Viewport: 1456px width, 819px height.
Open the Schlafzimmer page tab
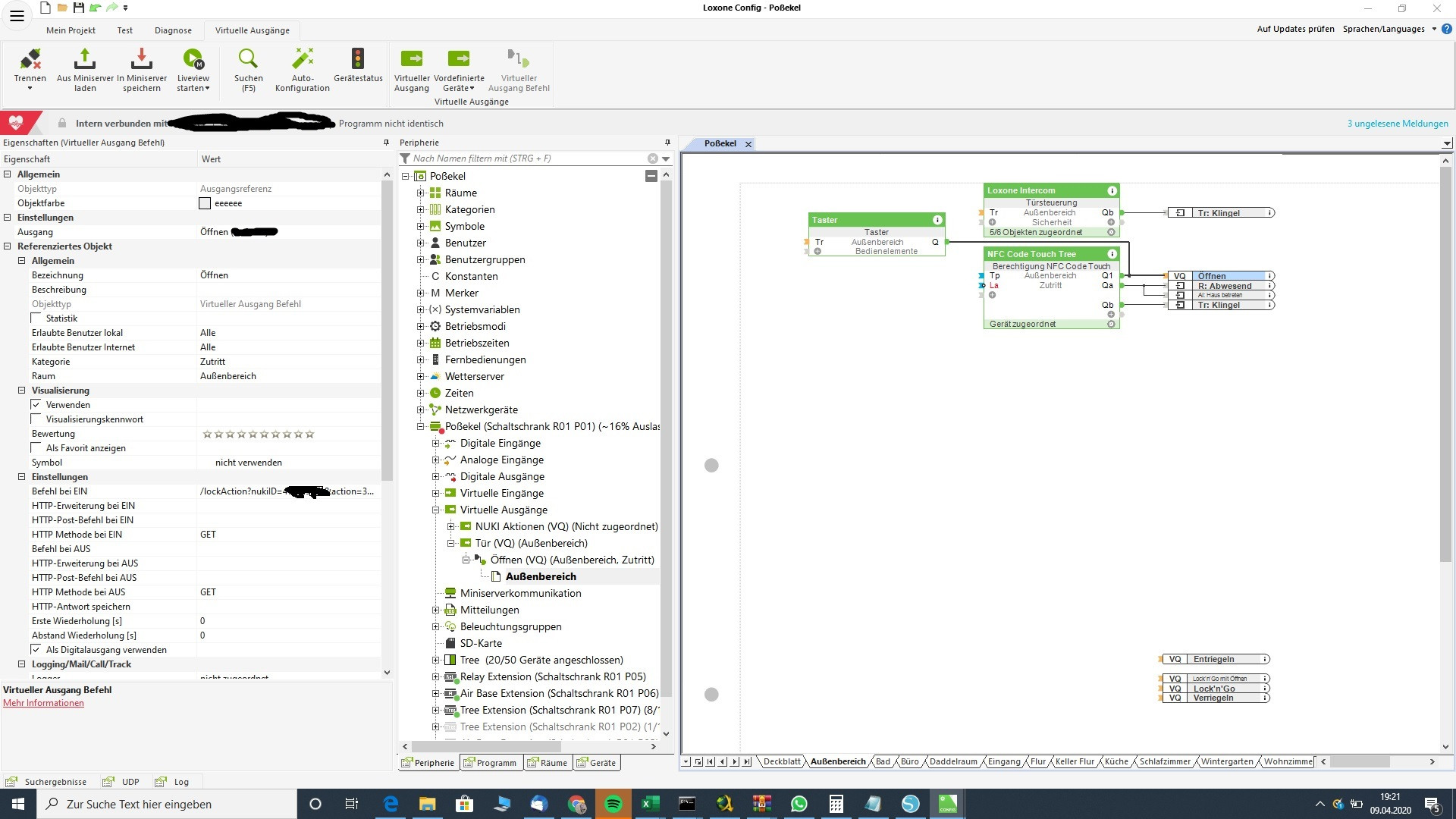pos(1164,762)
